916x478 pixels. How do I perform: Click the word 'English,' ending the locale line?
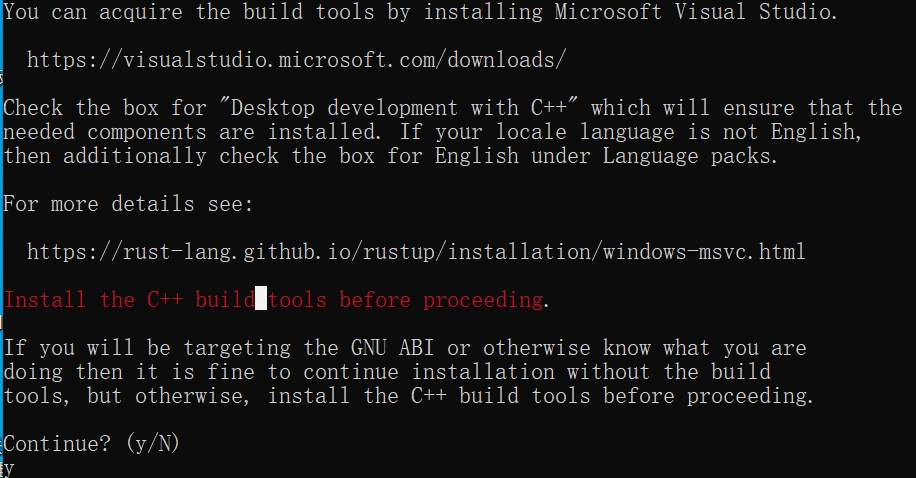[x=816, y=132]
